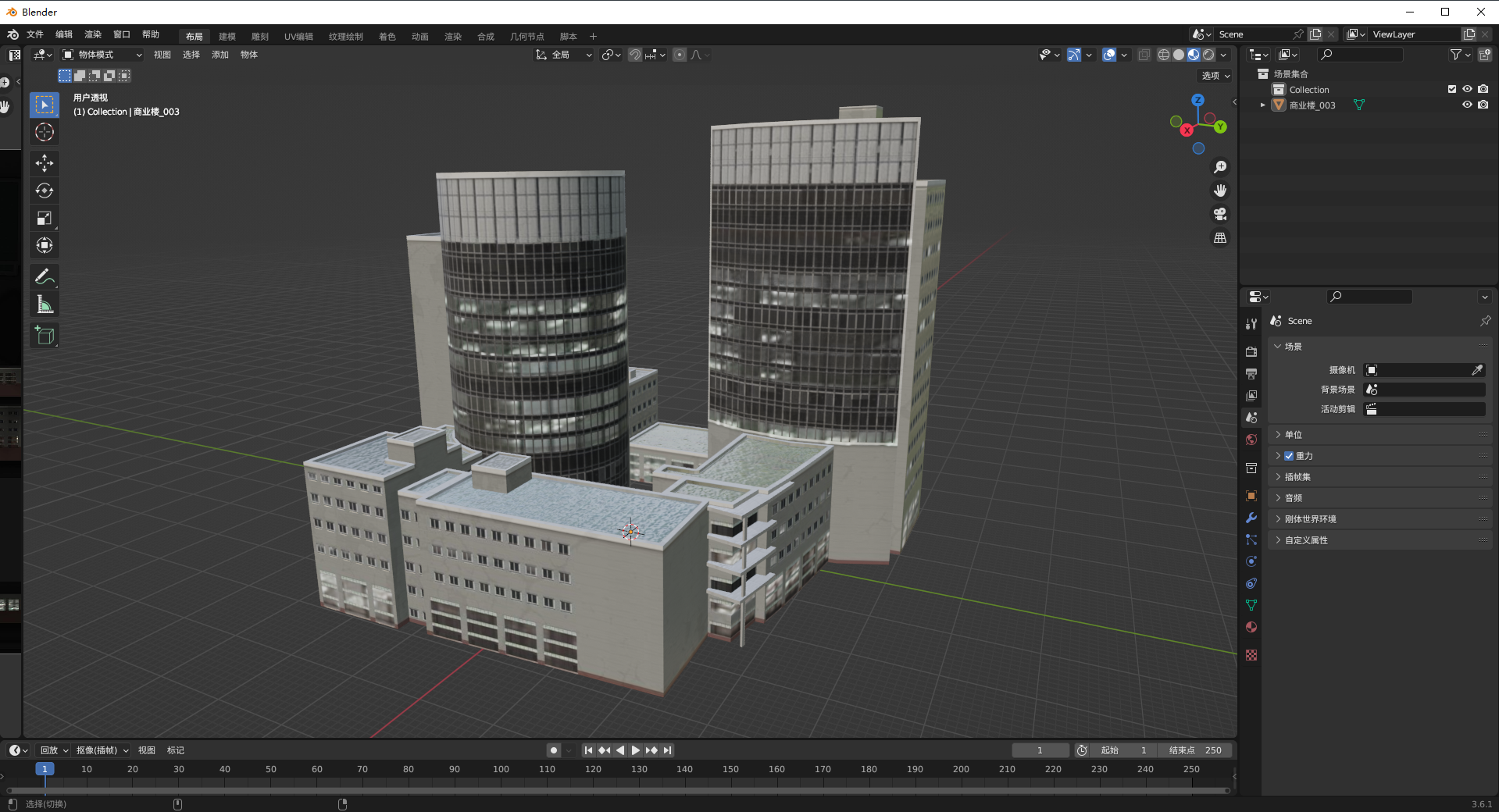The image size is (1499, 812).
Task: Select the Scale tool
Action: pyautogui.click(x=45, y=219)
